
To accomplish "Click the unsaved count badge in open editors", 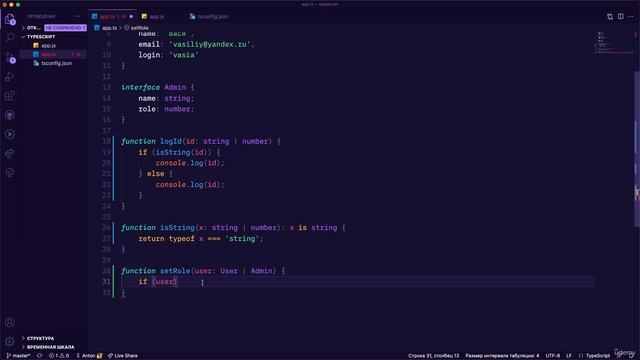I will click(65, 28).
